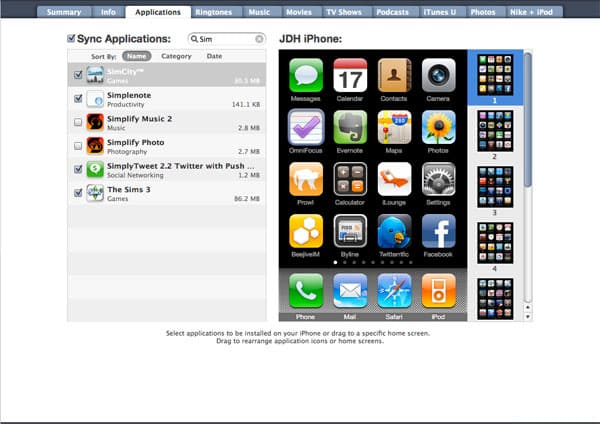This screenshot has width=600, height=424.
Task: Select the Calendar app icon
Action: click(350, 75)
